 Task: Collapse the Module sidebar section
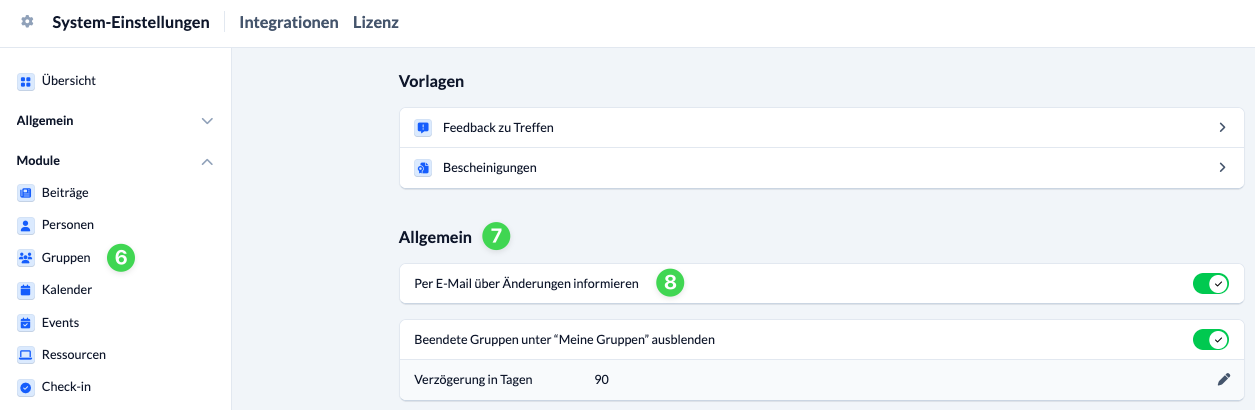[x=207, y=161]
